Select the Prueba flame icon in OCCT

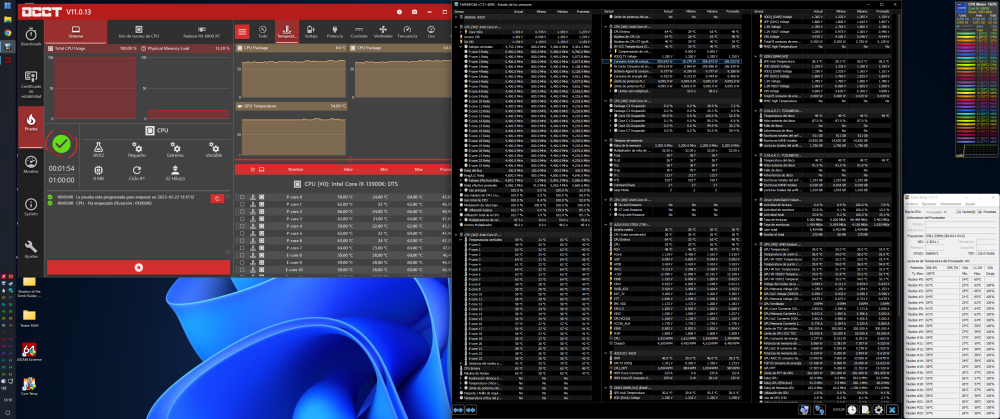coord(31,121)
